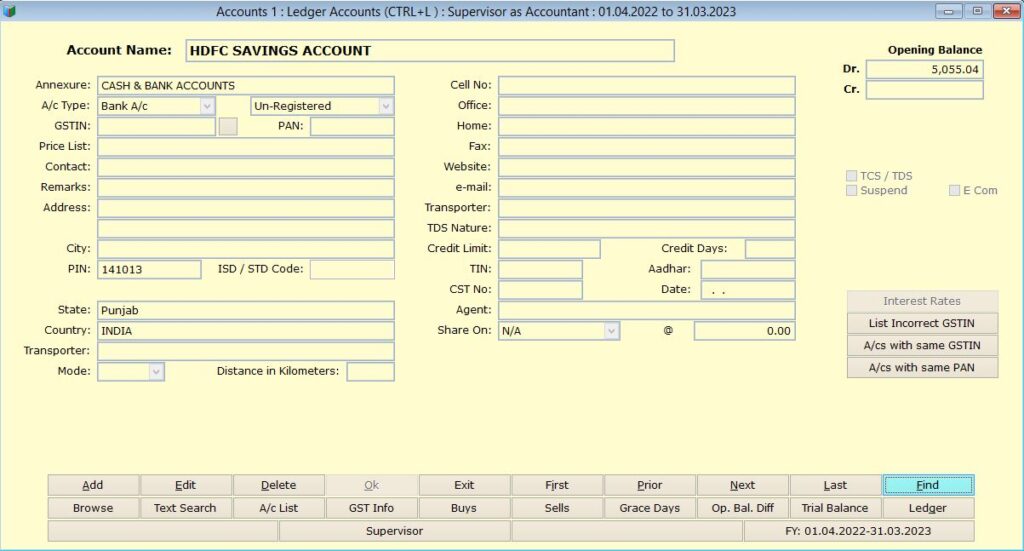Click the Aadhar field
The width and height of the screenshot is (1024, 551).
[748, 270]
